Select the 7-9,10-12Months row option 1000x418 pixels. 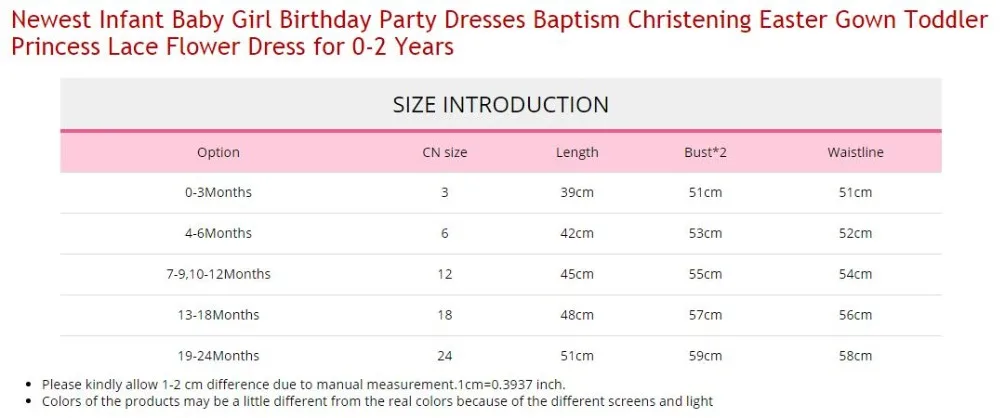pyautogui.click(x=218, y=274)
